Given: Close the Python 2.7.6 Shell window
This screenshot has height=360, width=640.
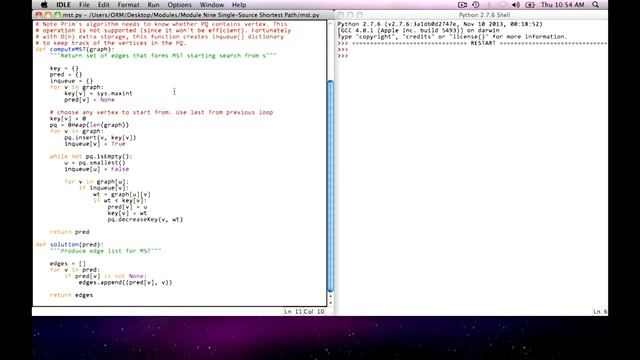Looking at the screenshot, I should pos(341,15).
